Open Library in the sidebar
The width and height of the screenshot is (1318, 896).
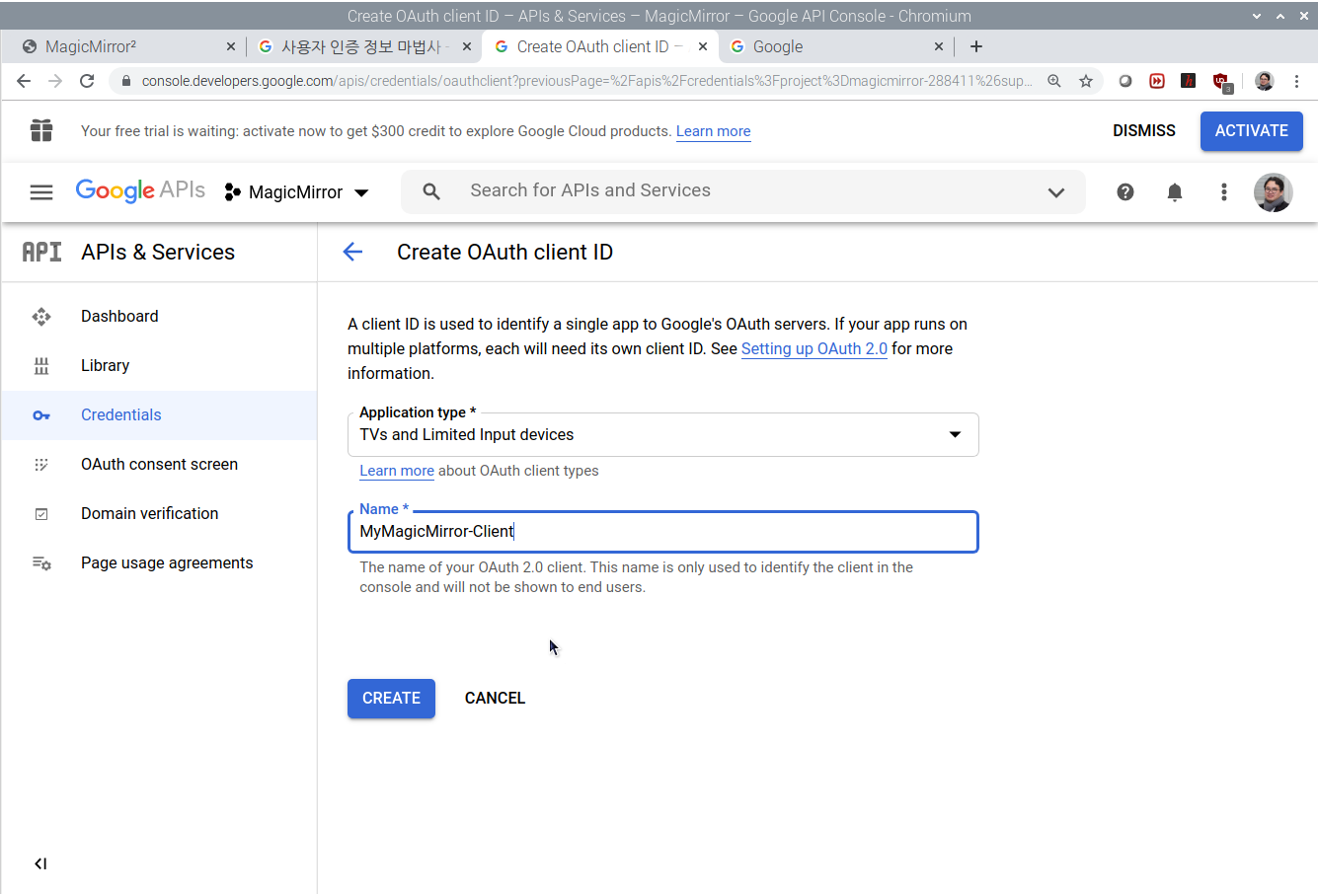click(x=159, y=365)
